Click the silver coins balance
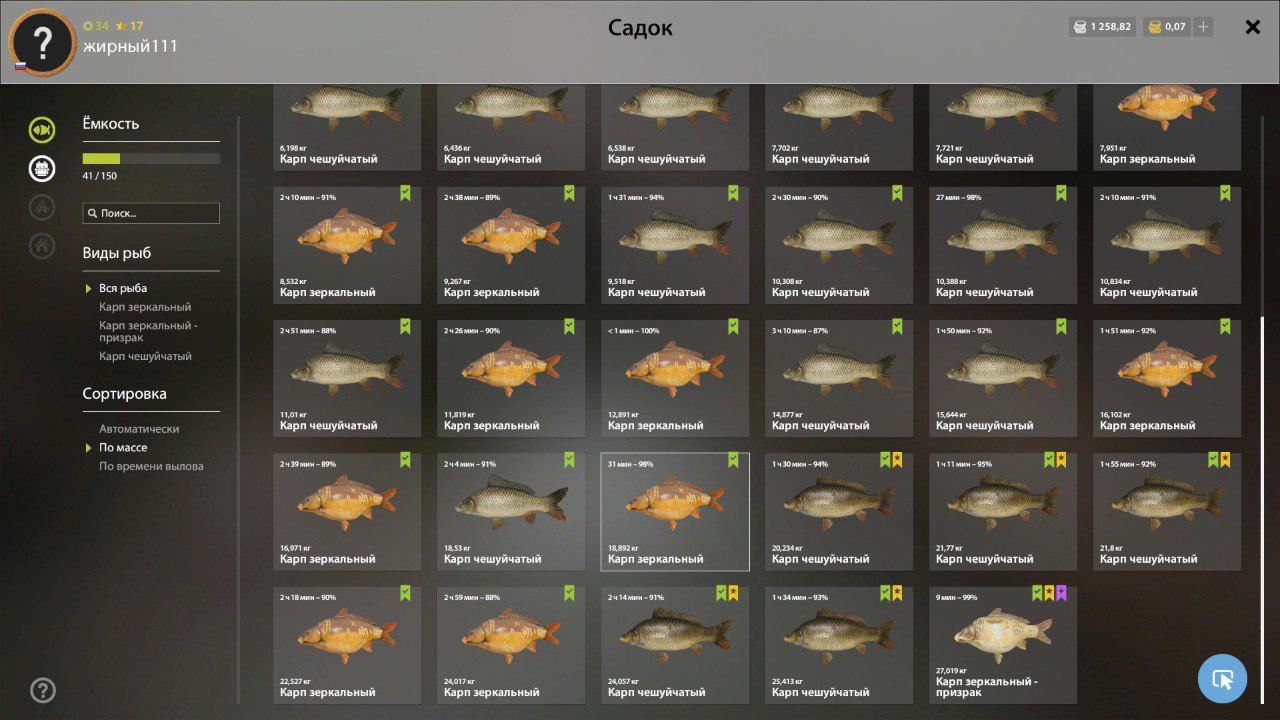1280x720 pixels. pos(1103,27)
